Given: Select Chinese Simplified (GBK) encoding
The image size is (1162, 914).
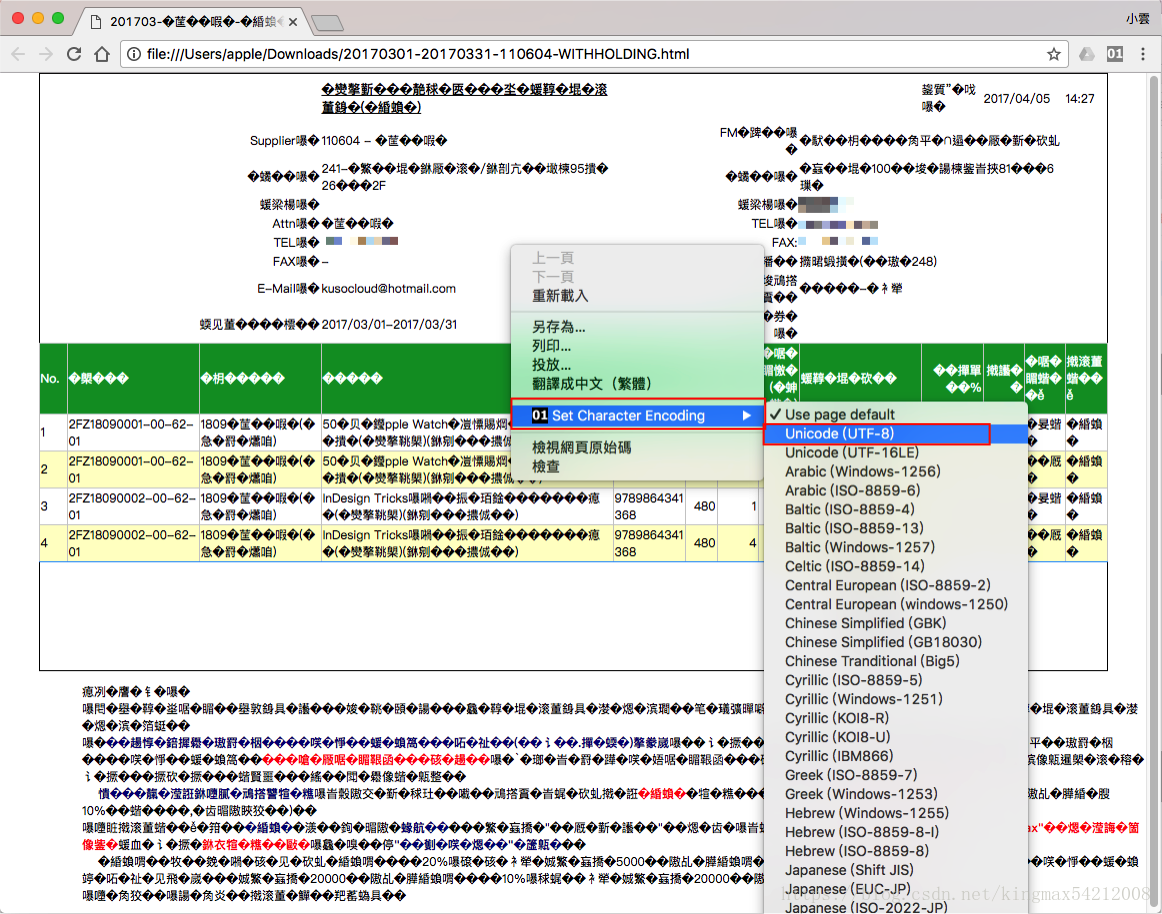Looking at the screenshot, I should [x=895, y=623].
